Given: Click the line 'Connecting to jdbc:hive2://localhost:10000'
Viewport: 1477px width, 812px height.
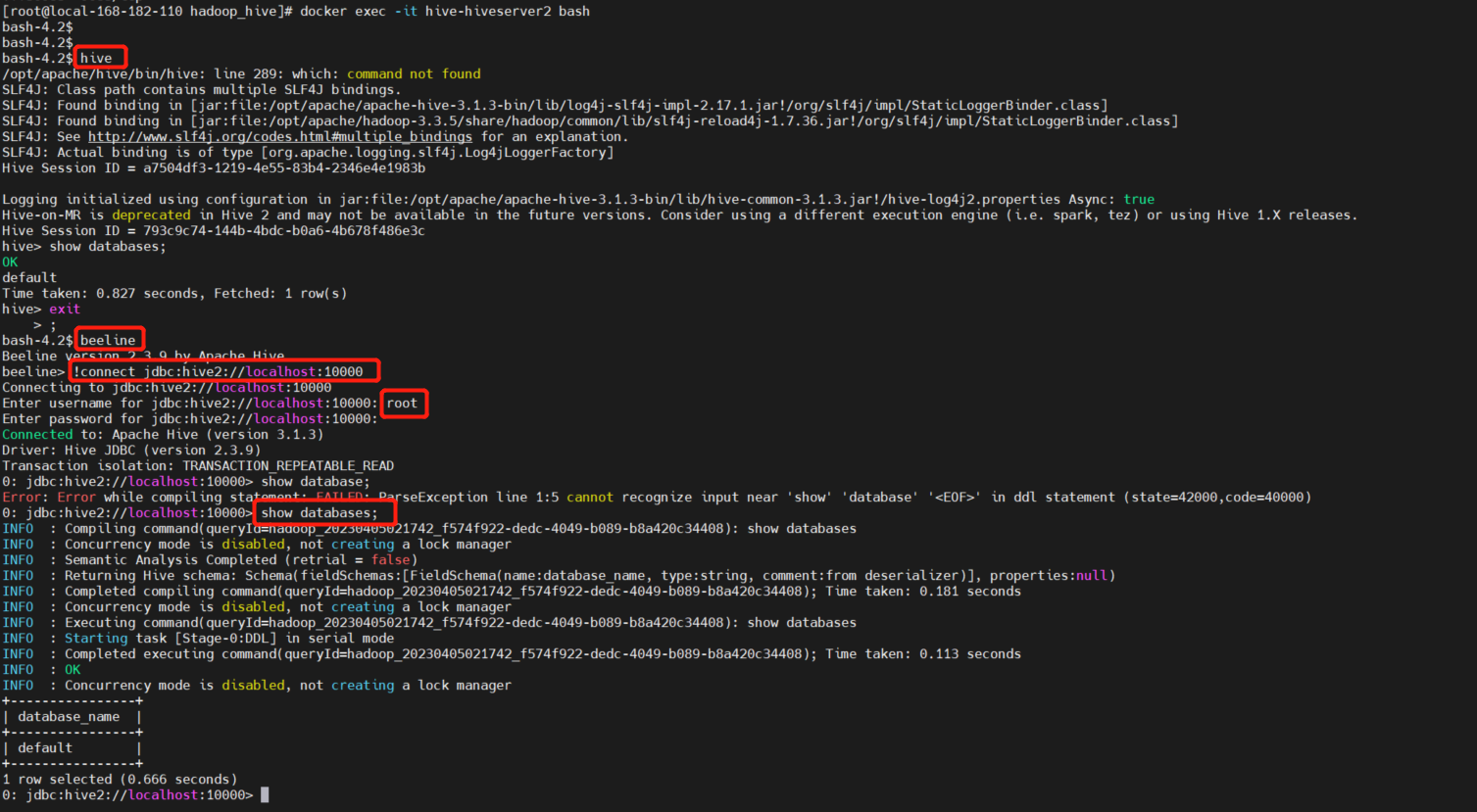Looking at the screenshot, I should click(167, 388).
